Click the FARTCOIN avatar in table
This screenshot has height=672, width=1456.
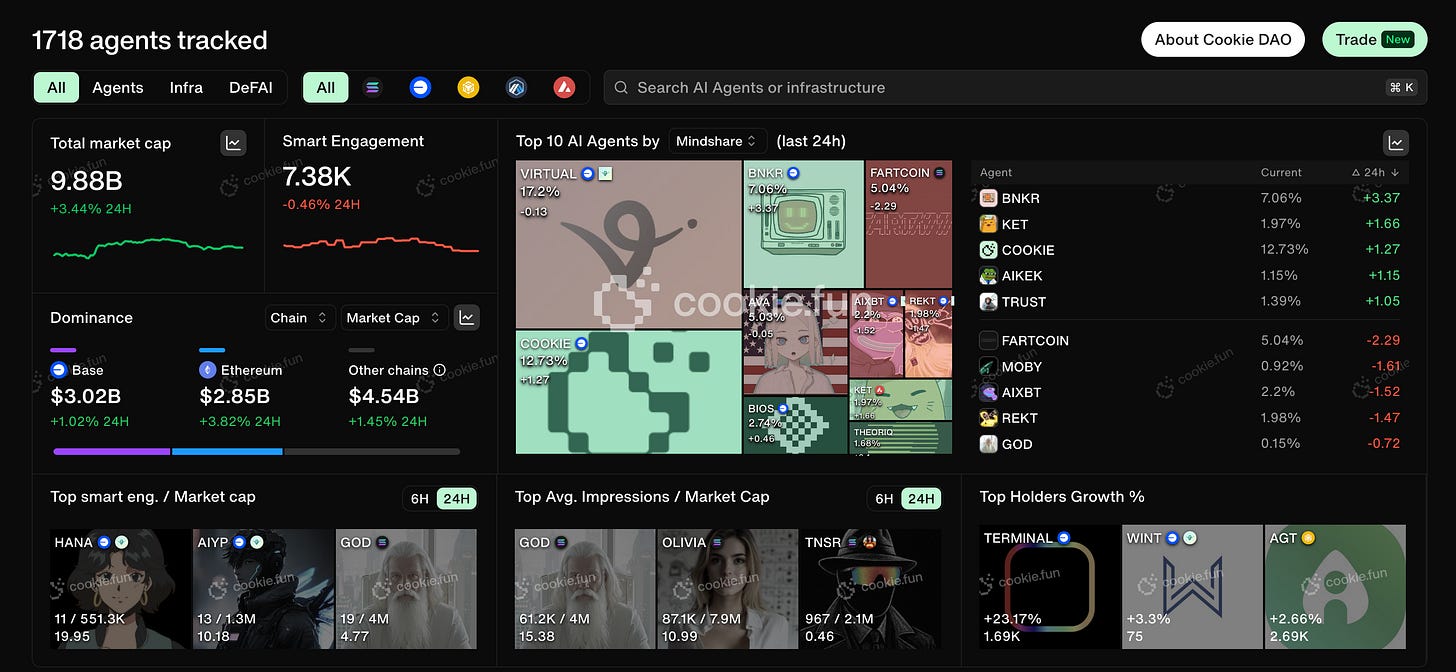click(x=988, y=341)
